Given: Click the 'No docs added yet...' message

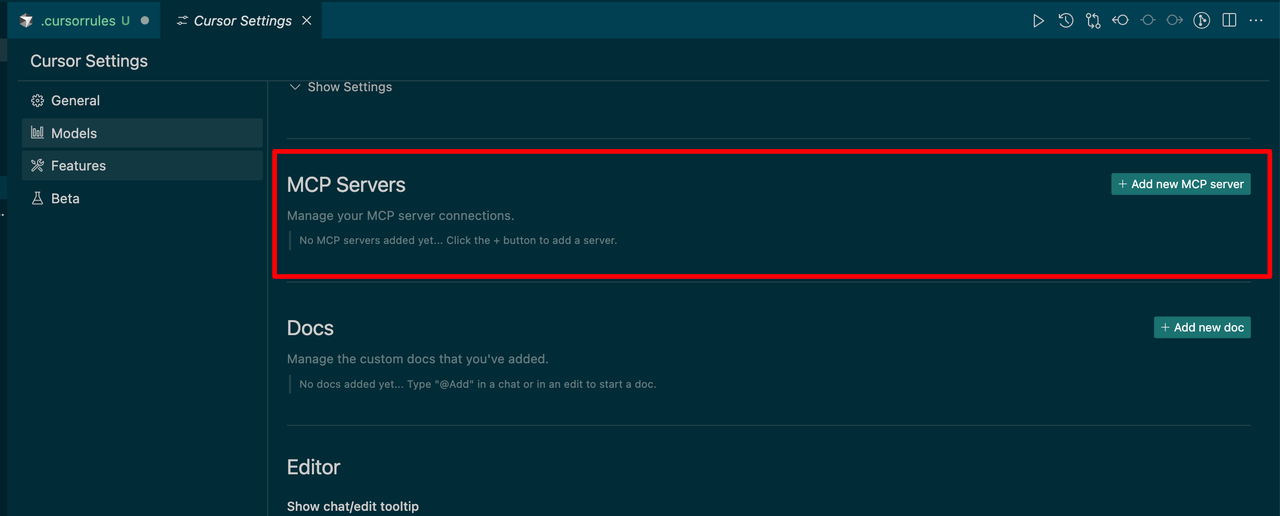Looking at the screenshot, I should 478,384.
